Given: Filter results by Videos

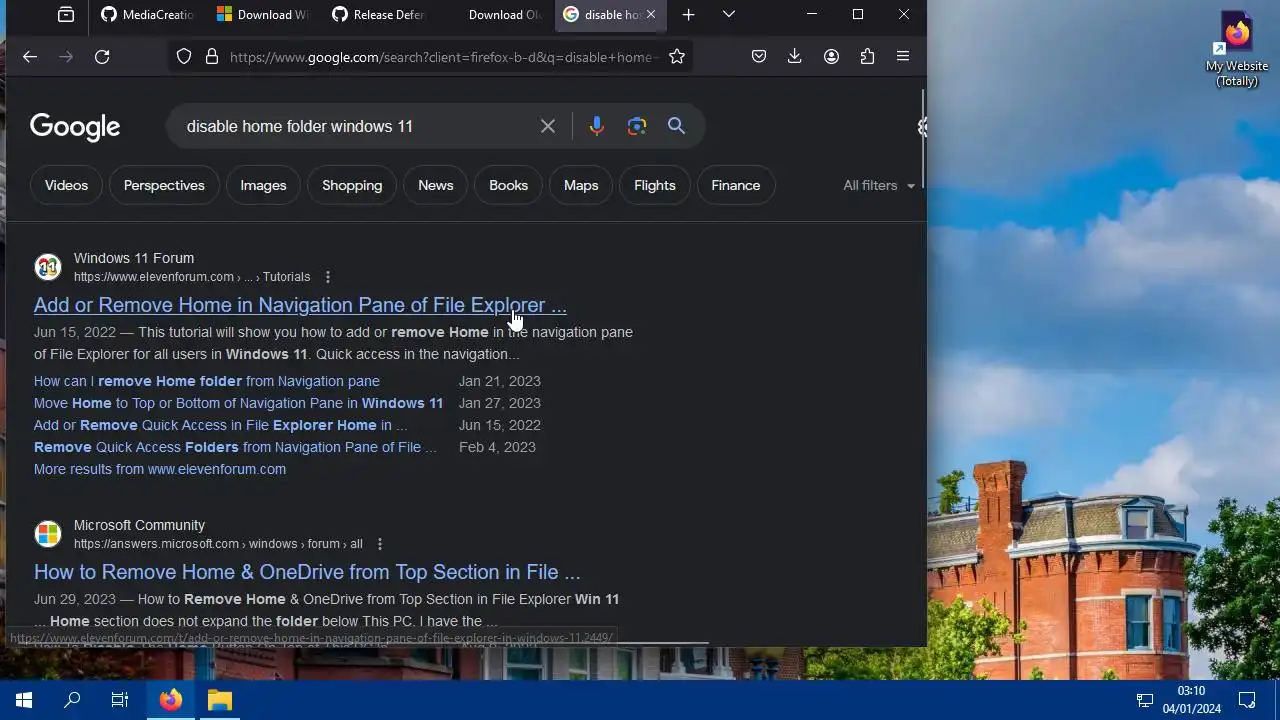Looking at the screenshot, I should click(x=66, y=185).
